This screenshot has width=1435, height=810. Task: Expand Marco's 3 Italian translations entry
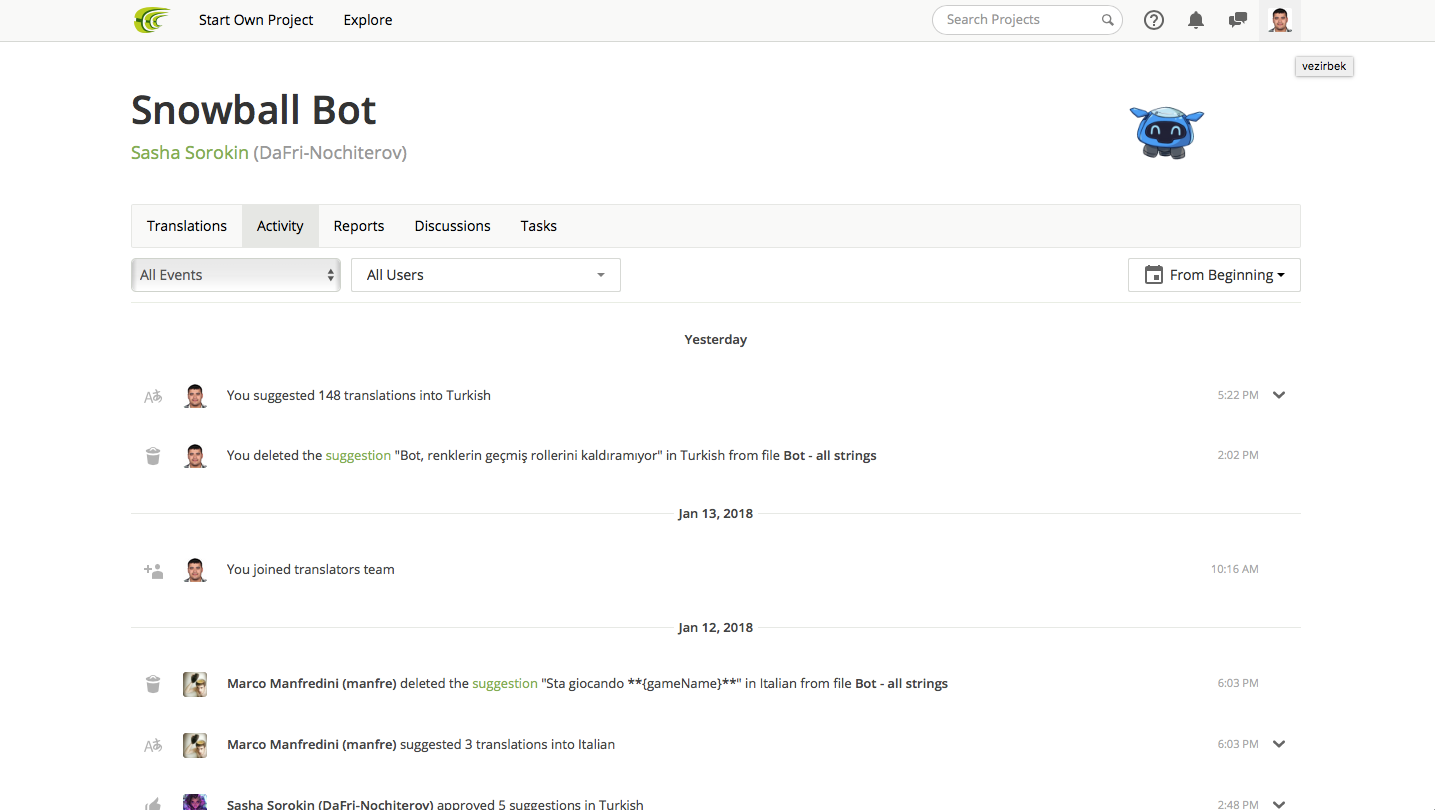[x=1279, y=744]
